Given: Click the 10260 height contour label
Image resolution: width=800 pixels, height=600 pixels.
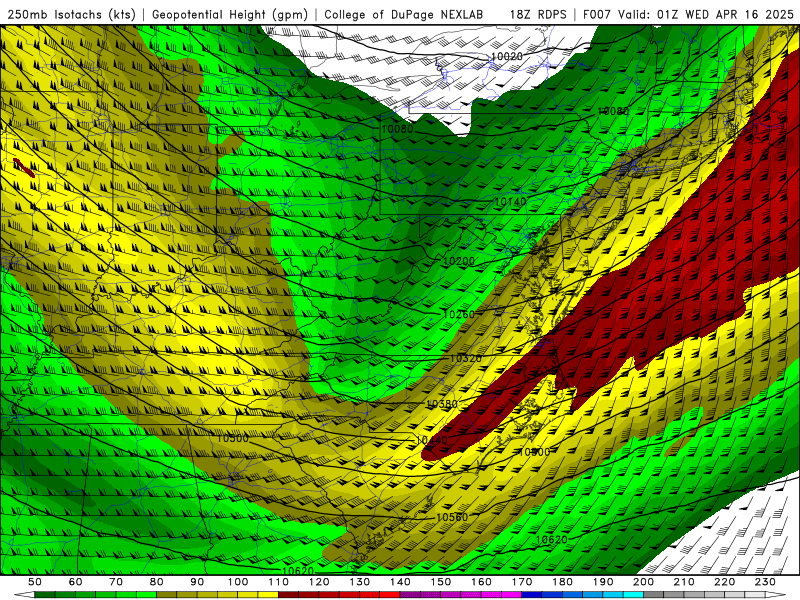Looking at the screenshot, I should click(x=459, y=314).
